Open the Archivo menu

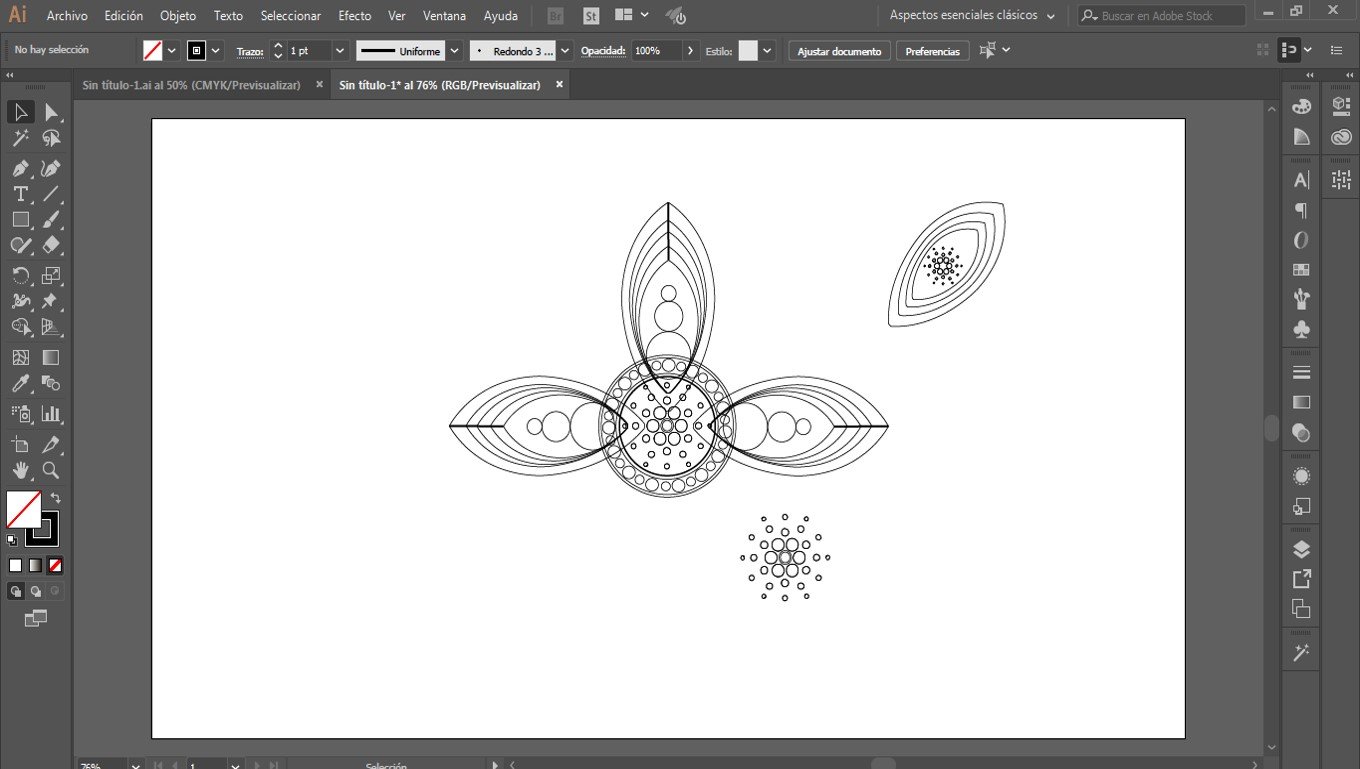tap(67, 16)
